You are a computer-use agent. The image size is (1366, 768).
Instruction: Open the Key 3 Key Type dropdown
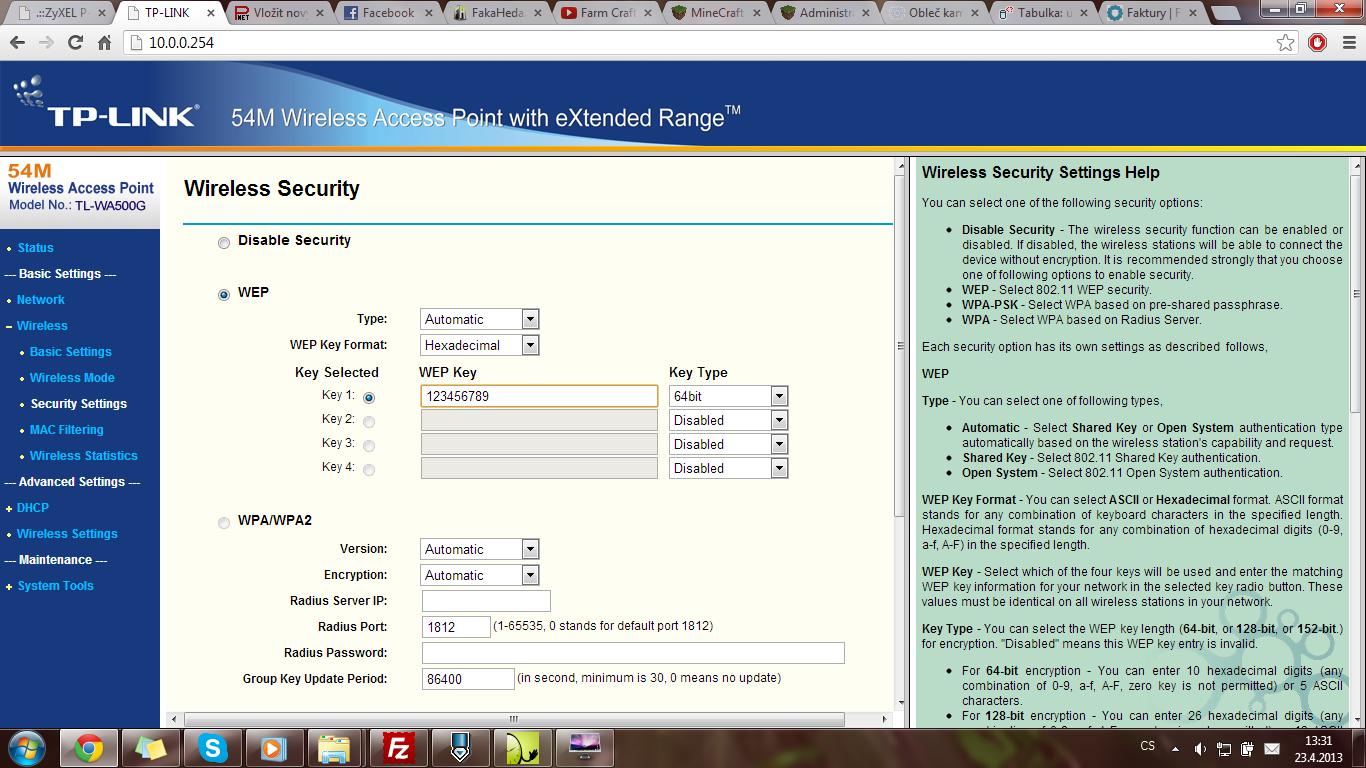728,444
